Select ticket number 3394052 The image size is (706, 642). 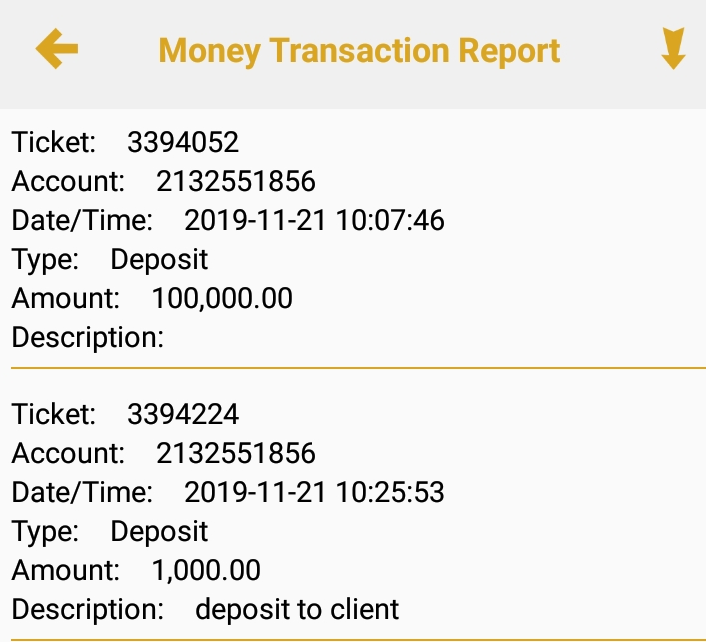(183, 142)
